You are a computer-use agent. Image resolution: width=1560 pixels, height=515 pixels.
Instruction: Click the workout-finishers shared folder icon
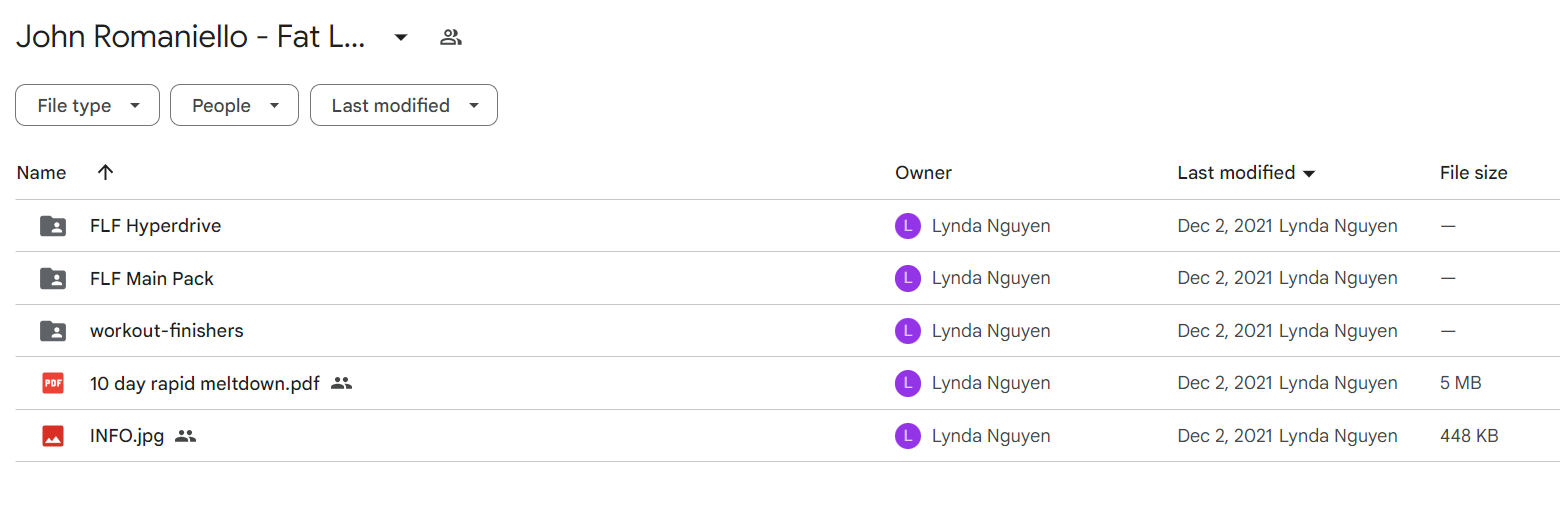coord(53,330)
